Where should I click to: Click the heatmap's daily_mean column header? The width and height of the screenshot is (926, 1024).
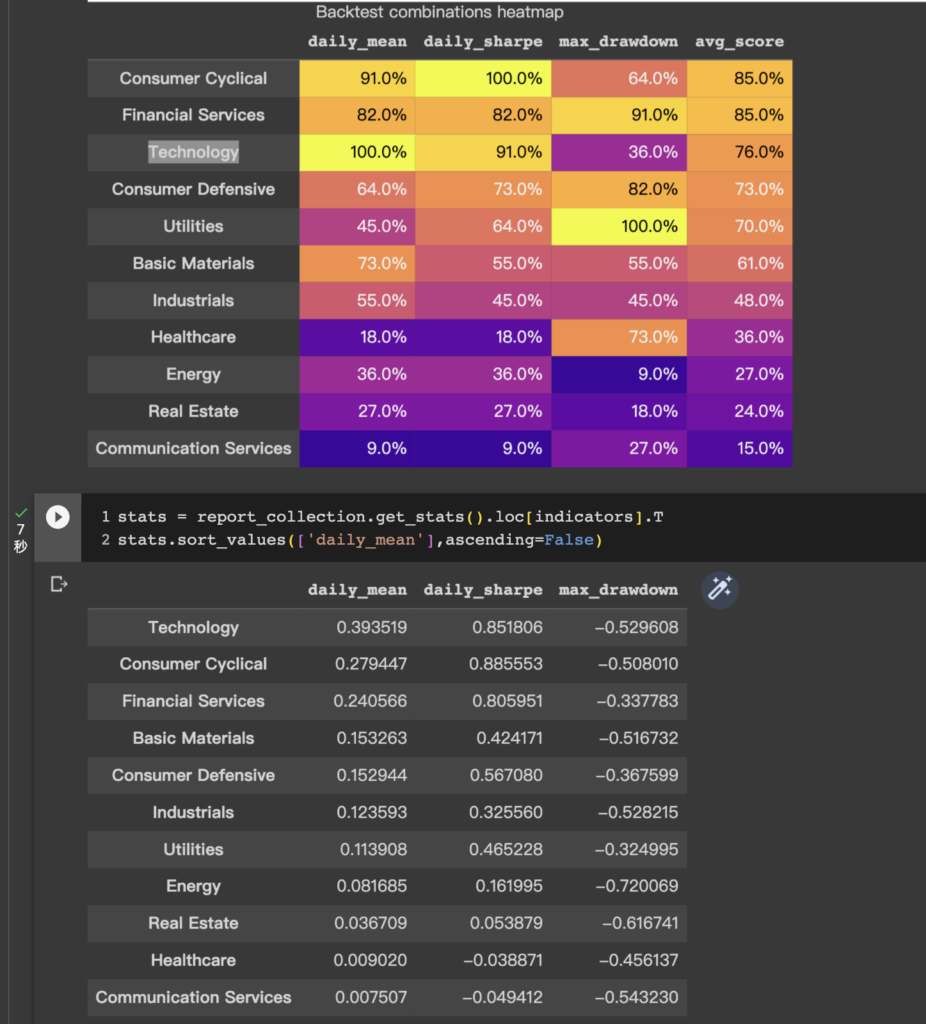click(357, 42)
